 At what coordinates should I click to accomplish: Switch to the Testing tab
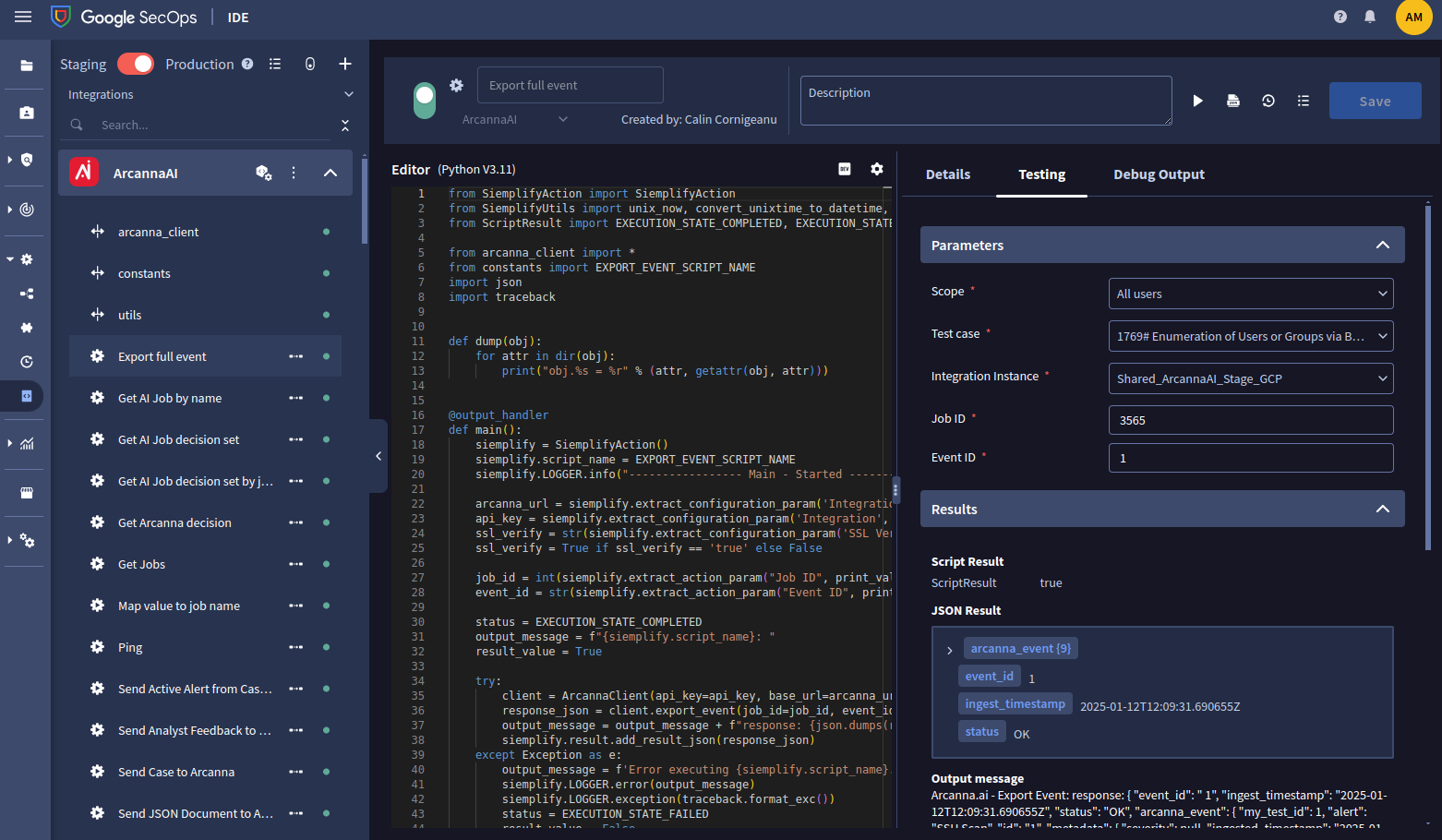1041,174
